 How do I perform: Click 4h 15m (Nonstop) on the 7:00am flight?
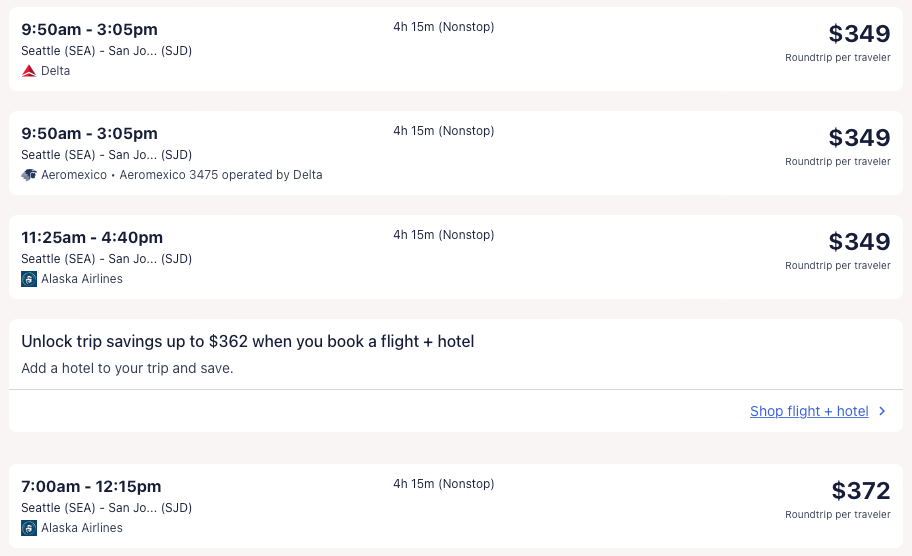[443, 484]
